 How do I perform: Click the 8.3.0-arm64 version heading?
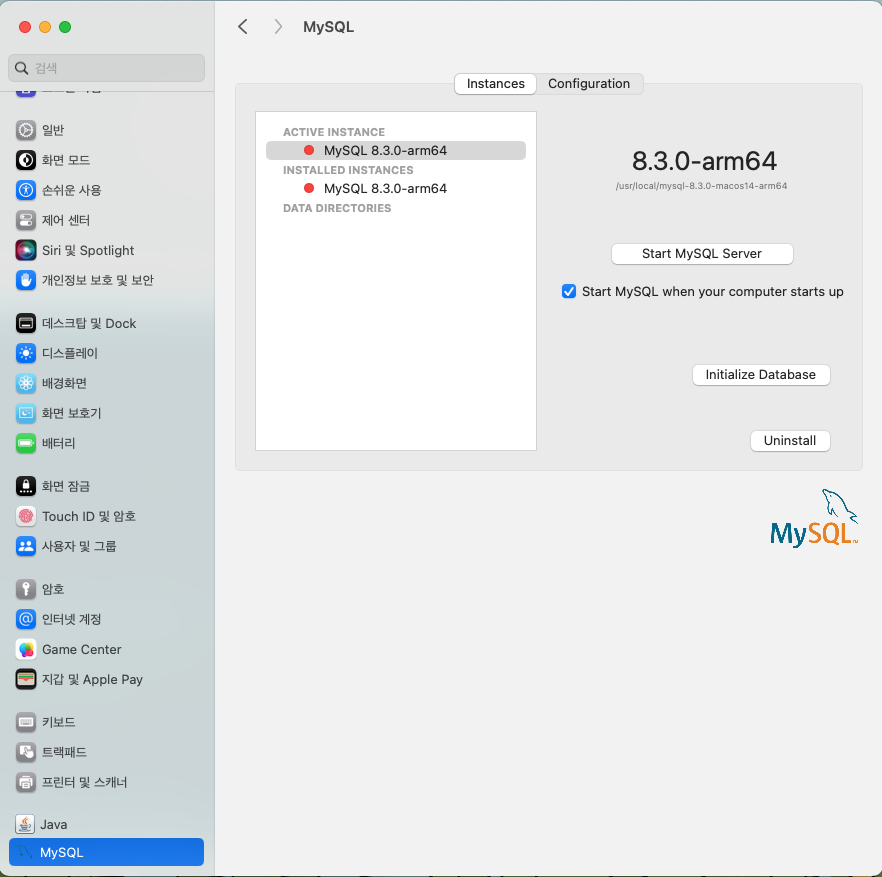pyautogui.click(x=704, y=161)
